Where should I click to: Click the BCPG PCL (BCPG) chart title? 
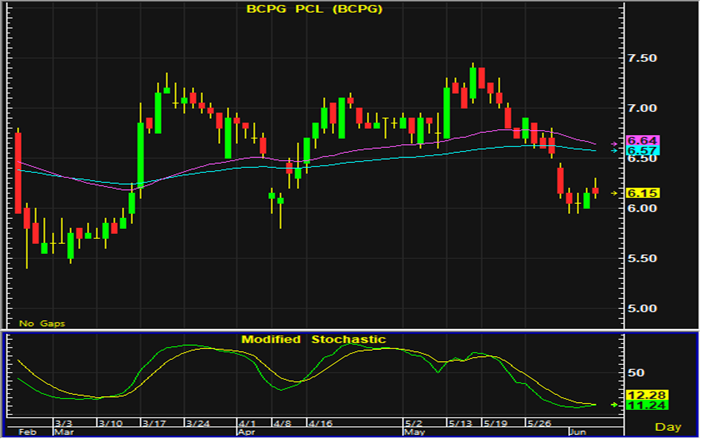click(314, 9)
